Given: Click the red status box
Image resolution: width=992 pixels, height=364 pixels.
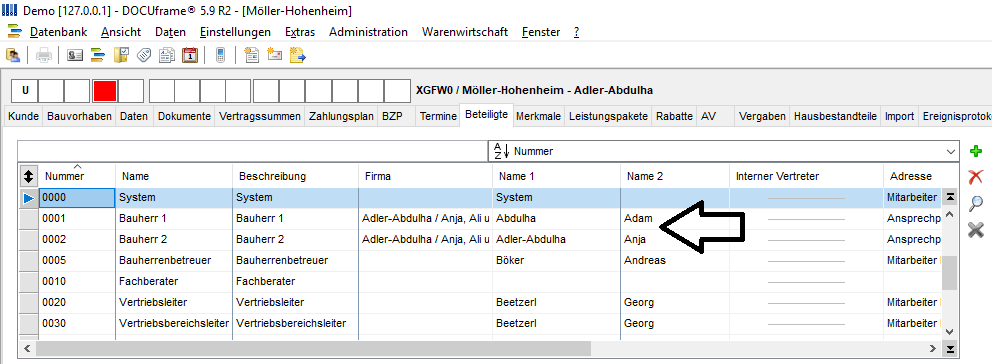Looking at the screenshot, I should click(x=104, y=91).
